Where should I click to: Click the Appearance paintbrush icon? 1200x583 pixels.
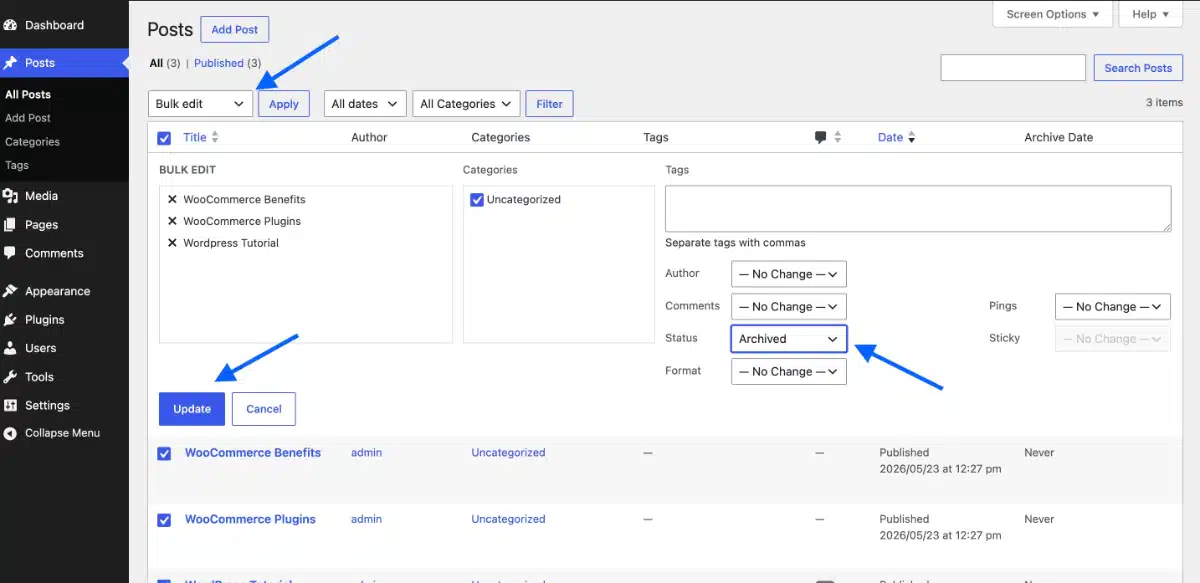click(11, 291)
